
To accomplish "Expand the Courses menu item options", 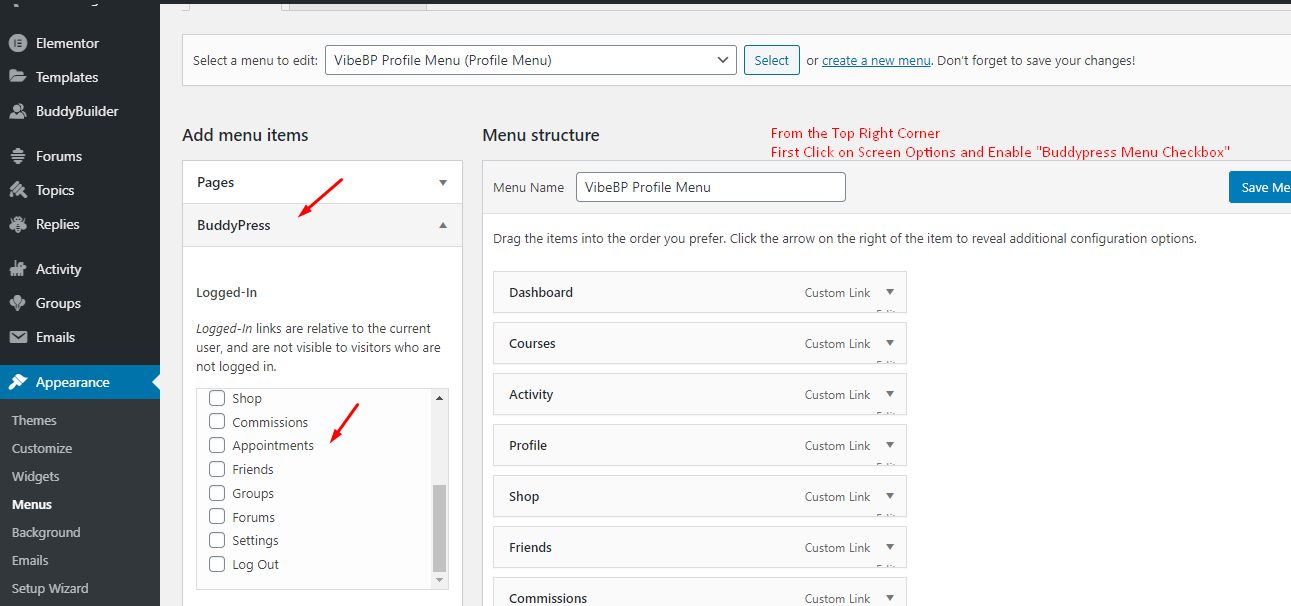I will 889,344.
